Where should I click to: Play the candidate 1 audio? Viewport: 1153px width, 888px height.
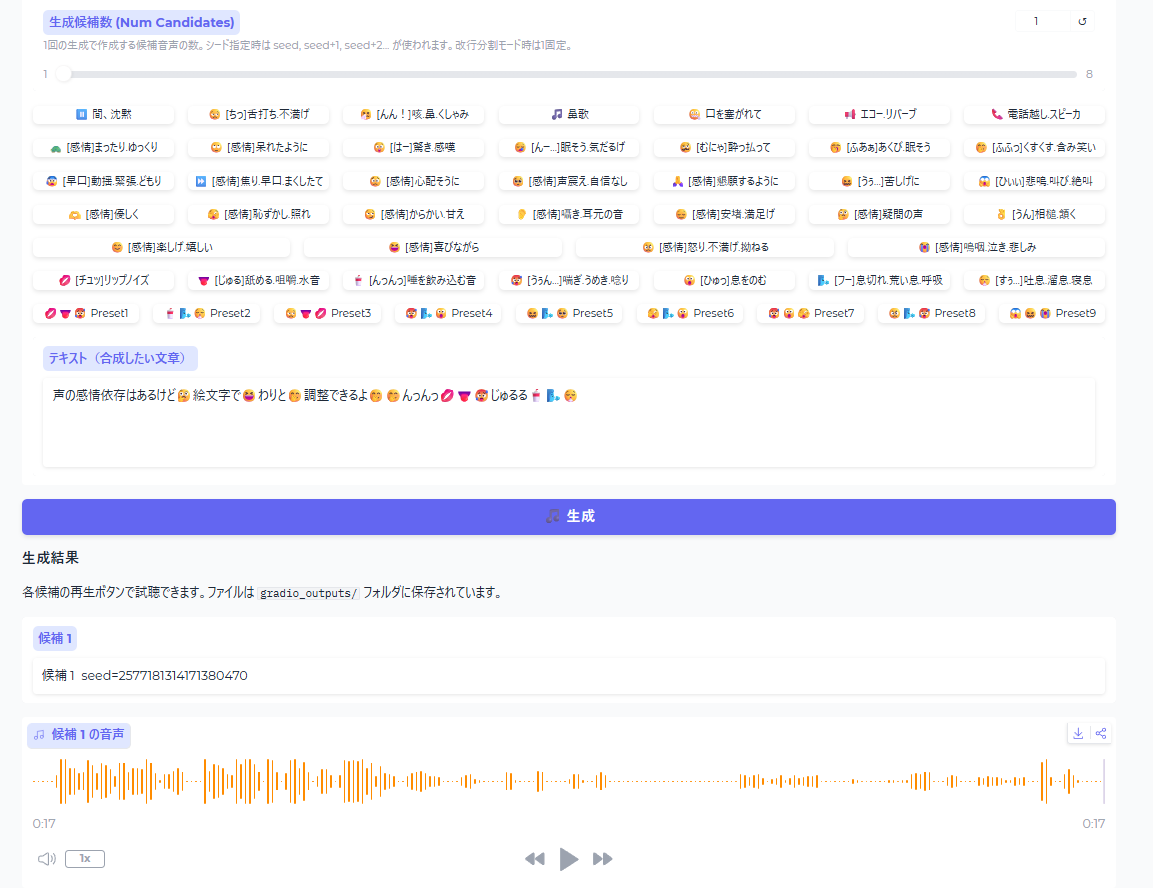(569, 859)
